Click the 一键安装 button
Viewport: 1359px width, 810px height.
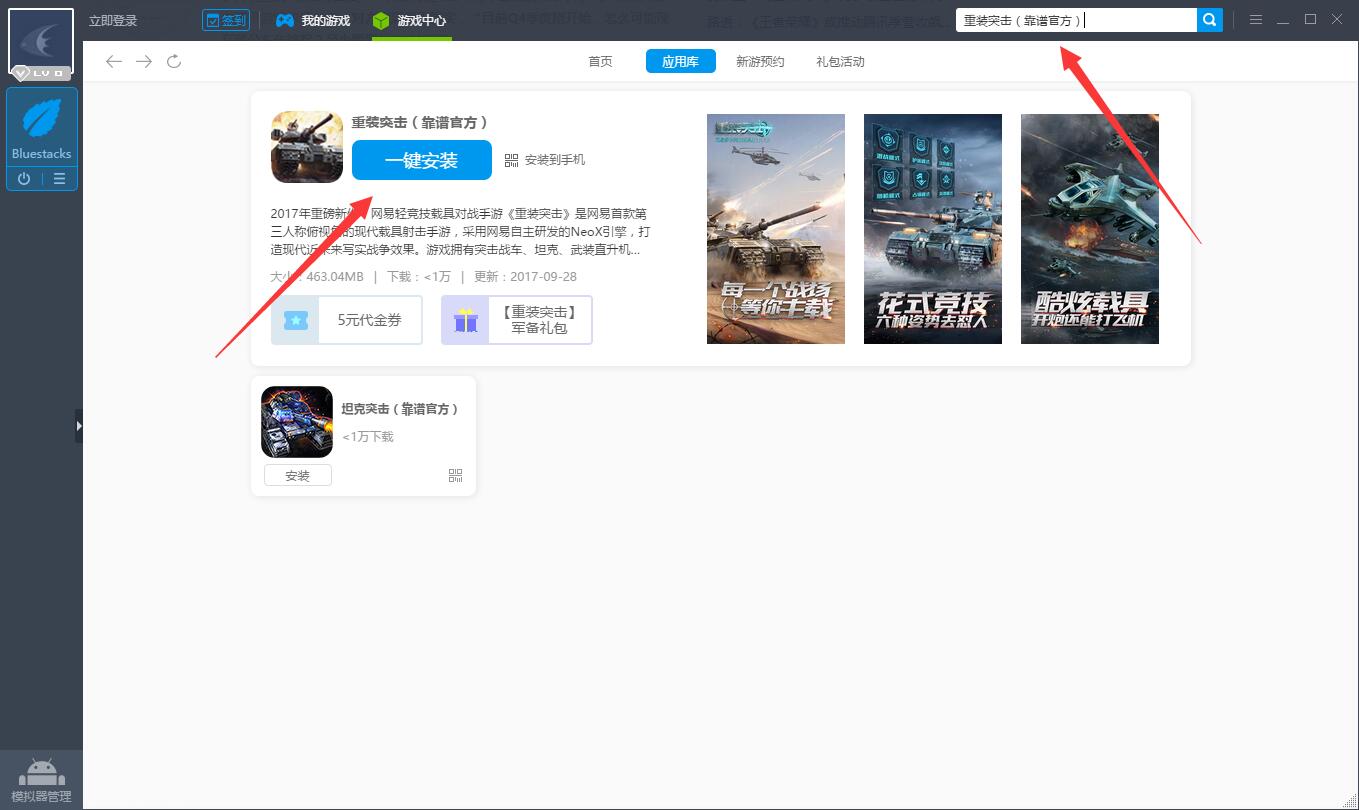click(421, 160)
